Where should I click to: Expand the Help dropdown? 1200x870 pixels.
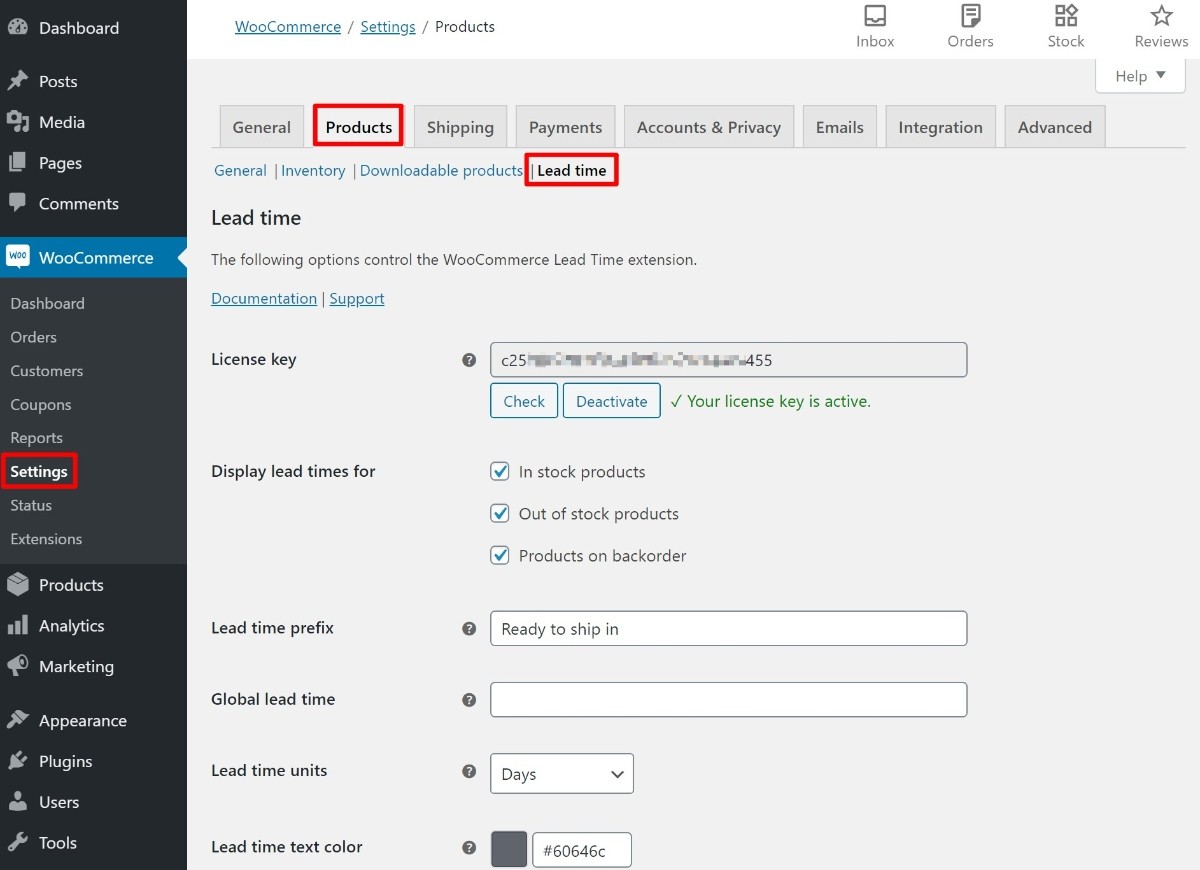click(x=1140, y=76)
